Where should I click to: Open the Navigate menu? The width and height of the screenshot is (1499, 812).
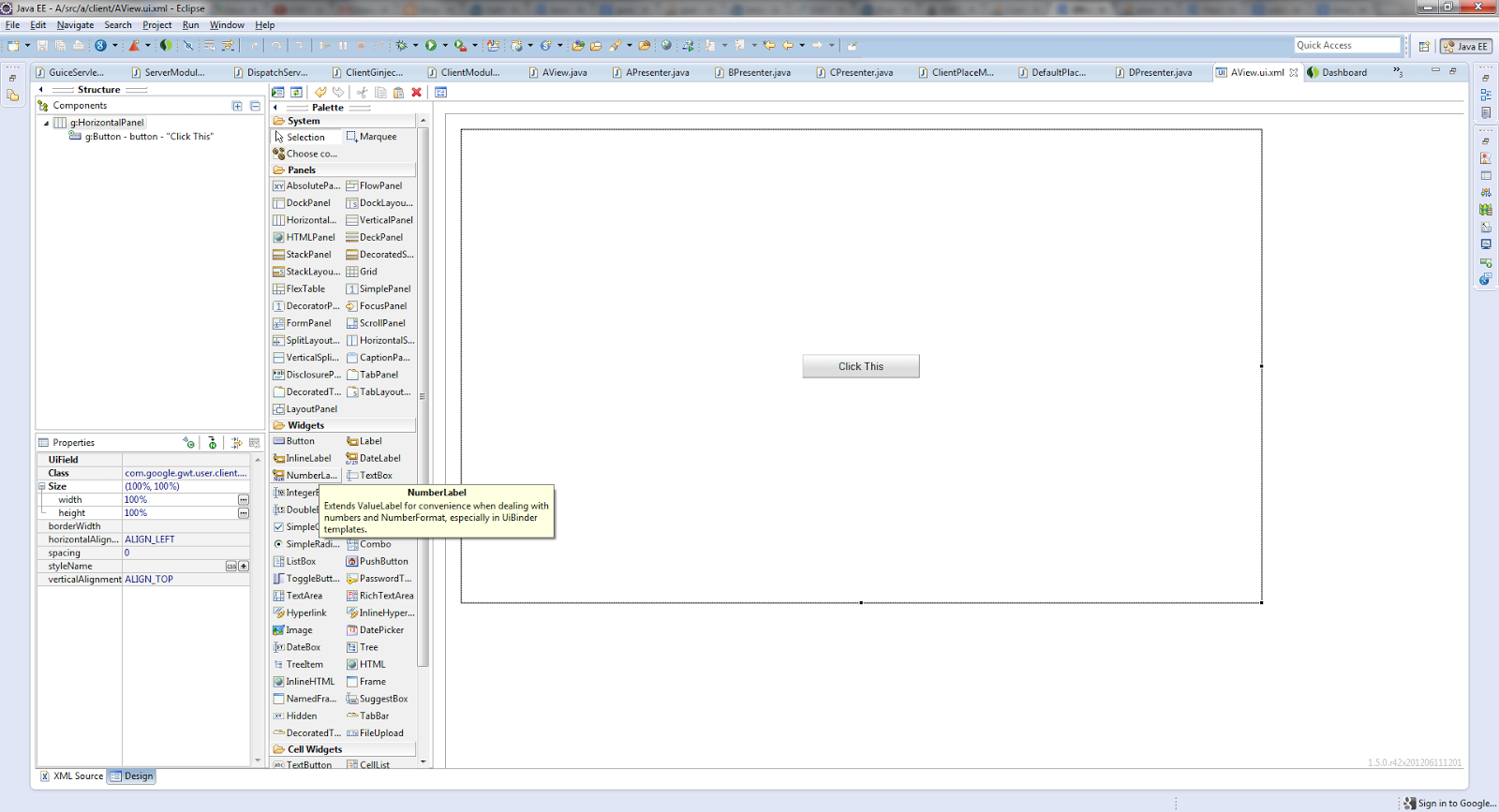pyautogui.click(x=75, y=25)
